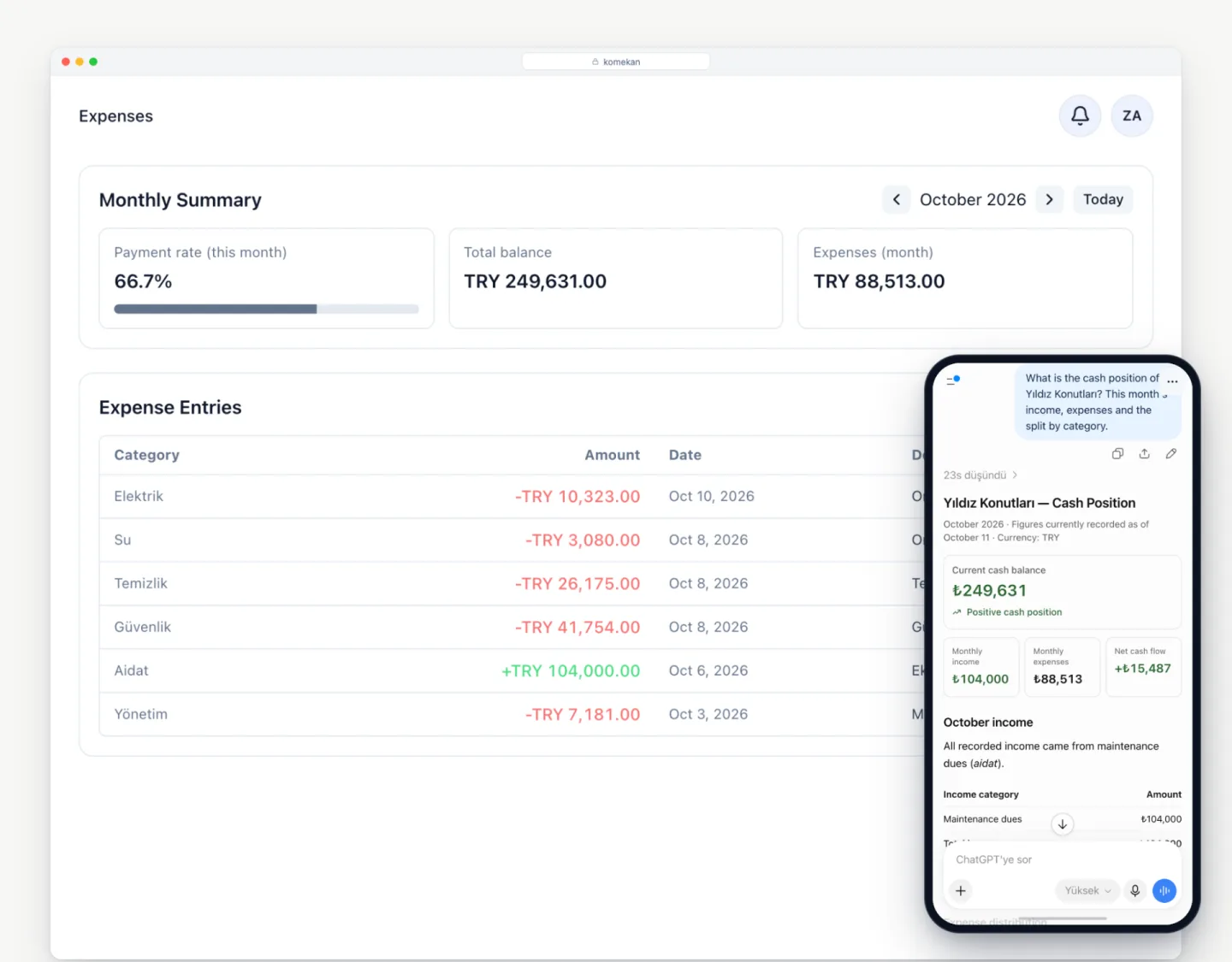Tap the scroll-down arrow in chat
The width and height of the screenshot is (1232, 962).
click(x=1063, y=824)
